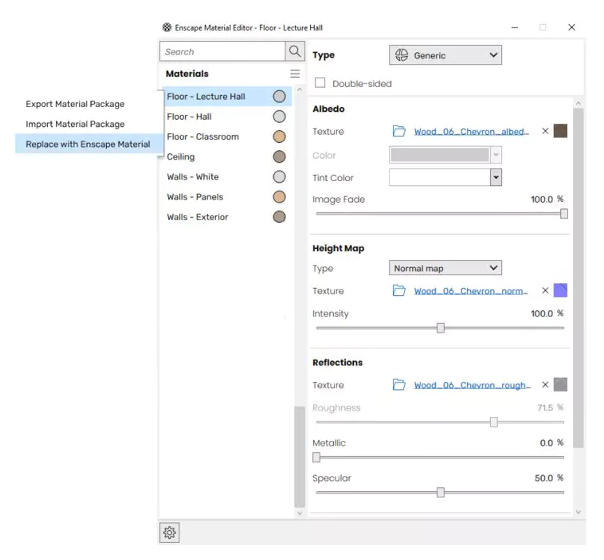Click Walls - Exterior material preview circle
Screen dimensions: 604x560
pyautogui.click(x=279, y=217)
